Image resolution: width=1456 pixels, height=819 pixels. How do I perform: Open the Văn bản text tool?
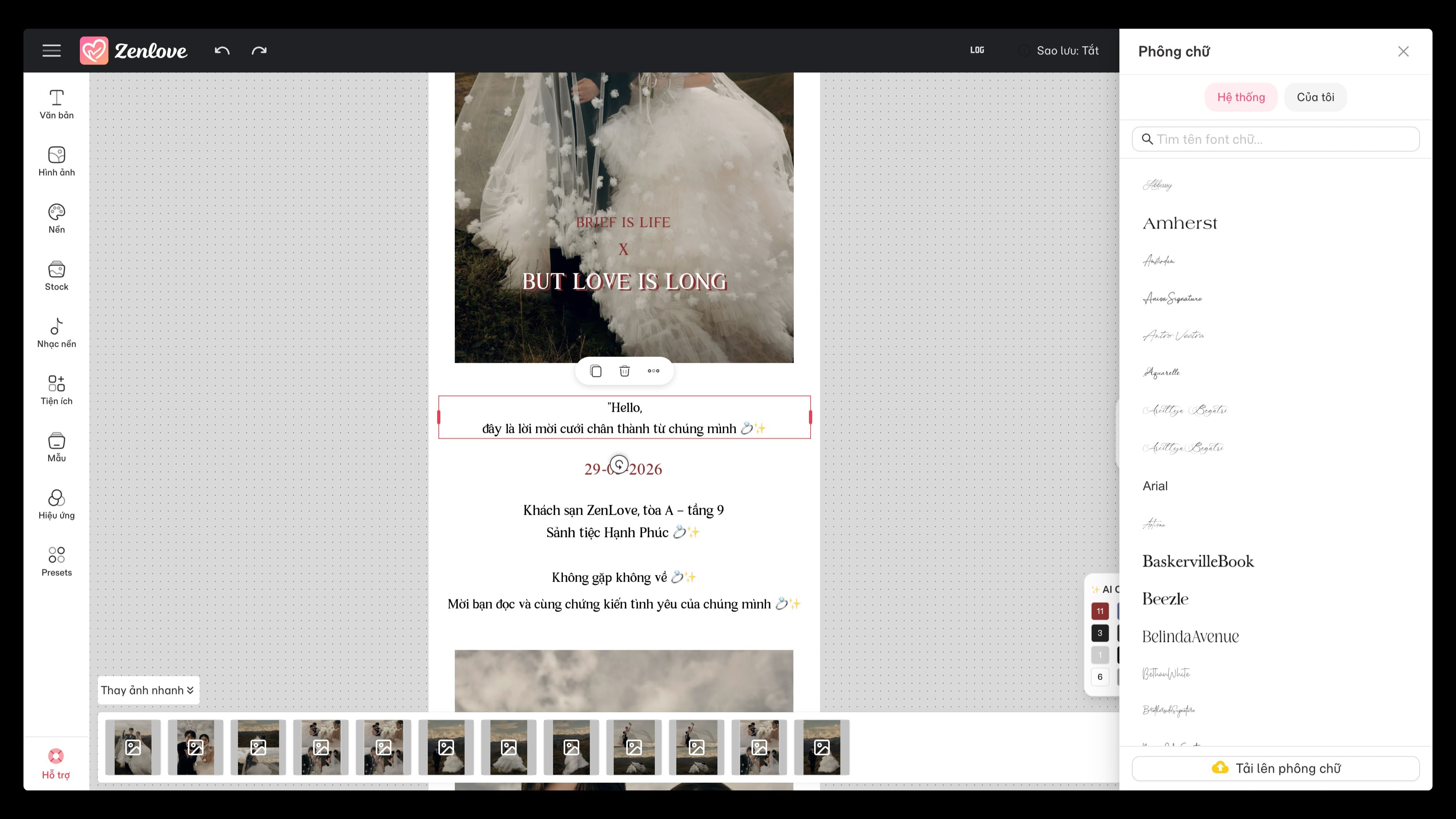pyautogui.click(x=56, y=105)
